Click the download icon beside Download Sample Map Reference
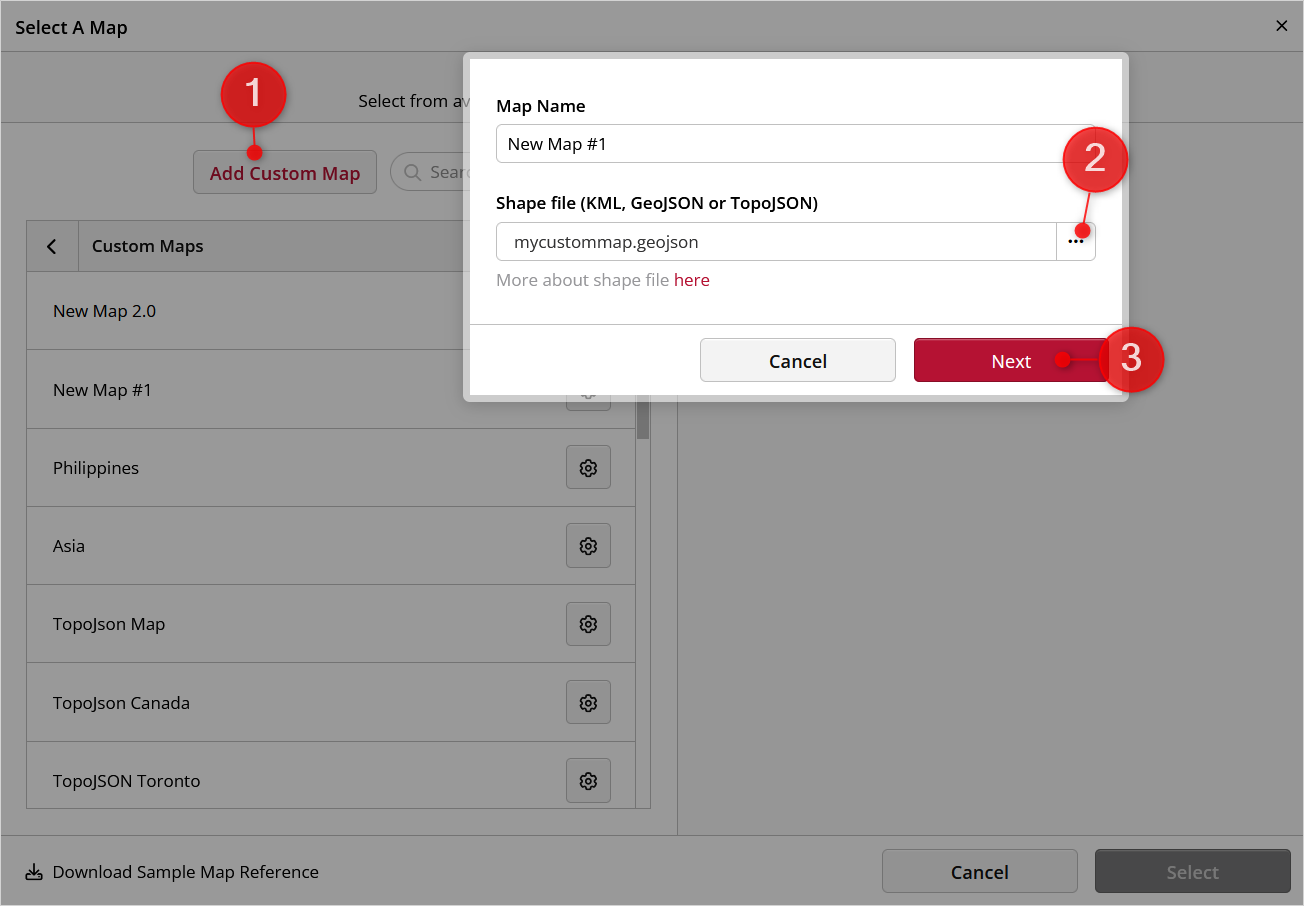Screen dimensions: 1304x906 pos(33,871)
